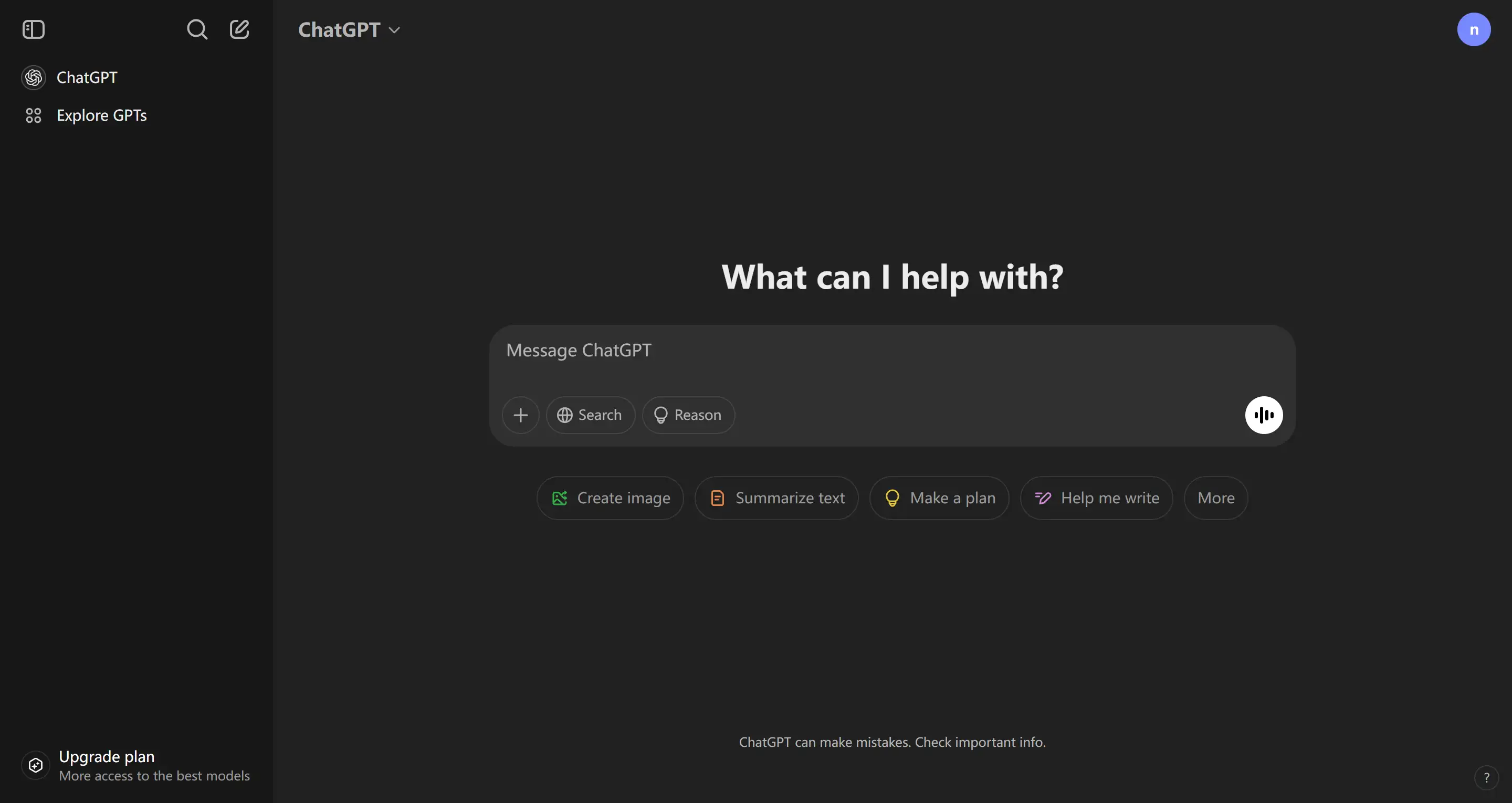Choose the Make a plan suggestion

pos(939,498)
